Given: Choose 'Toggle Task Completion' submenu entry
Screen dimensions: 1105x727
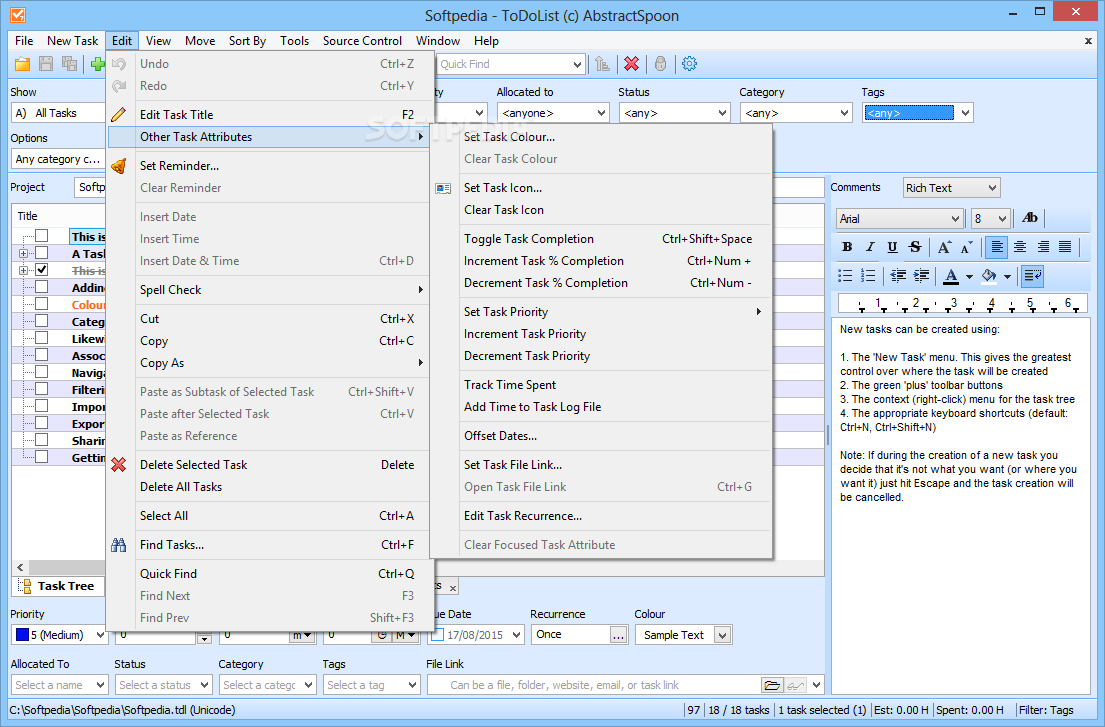Looking at the screenshot, I should (601, 239).
